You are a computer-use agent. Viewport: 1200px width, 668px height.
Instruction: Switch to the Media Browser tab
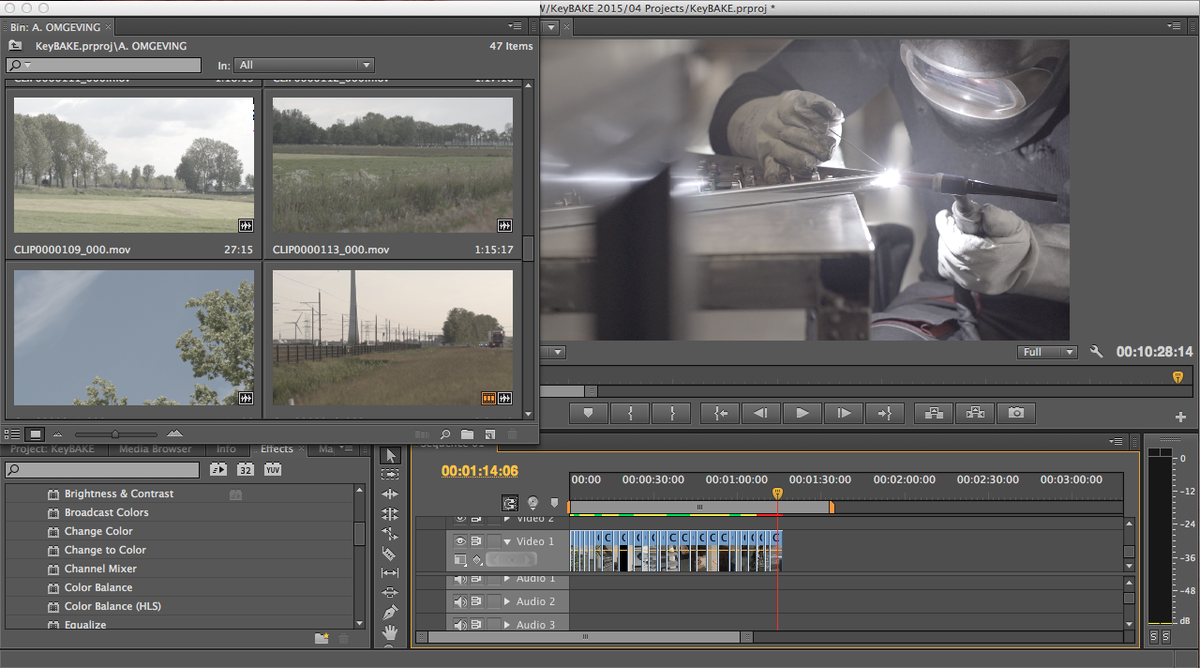(155, 448)
